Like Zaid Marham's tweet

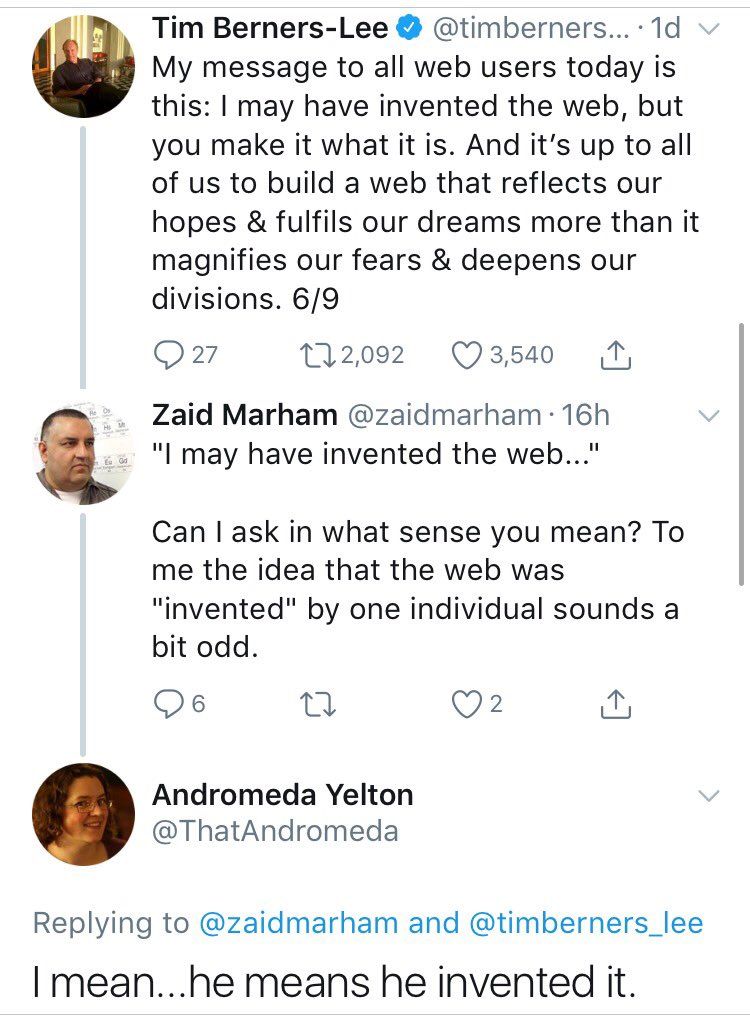coord(467,704)
